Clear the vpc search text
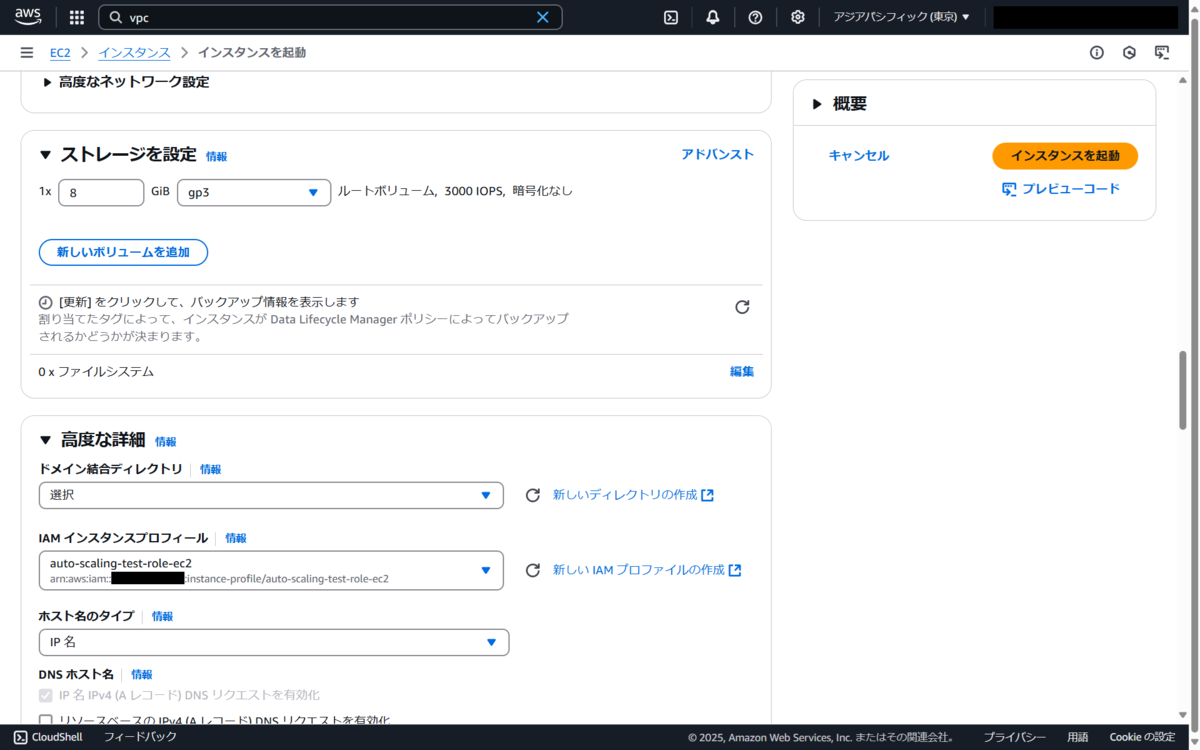This screenshot has width=1200, height=750. [x=543, y=17]
